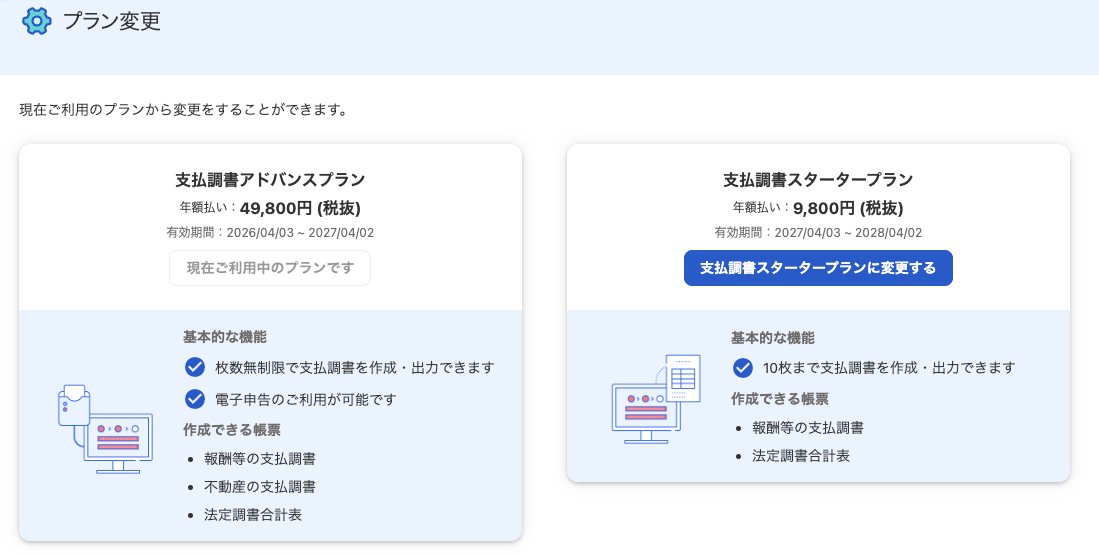Click the 枚数無制限で支払調書を作成・出力できます text

tap(355, 367)
